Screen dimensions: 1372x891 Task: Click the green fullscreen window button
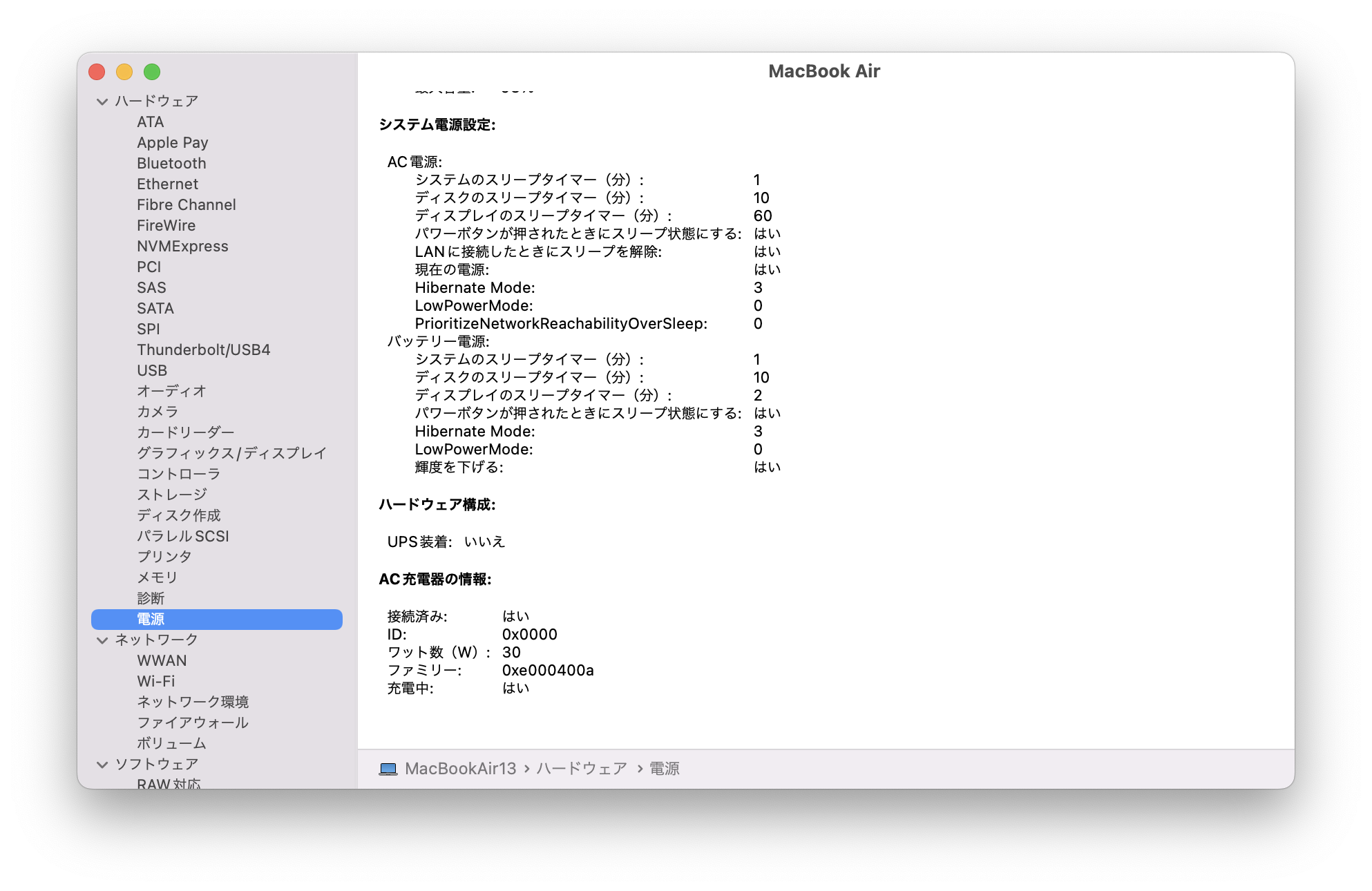(x=152, y=72)
